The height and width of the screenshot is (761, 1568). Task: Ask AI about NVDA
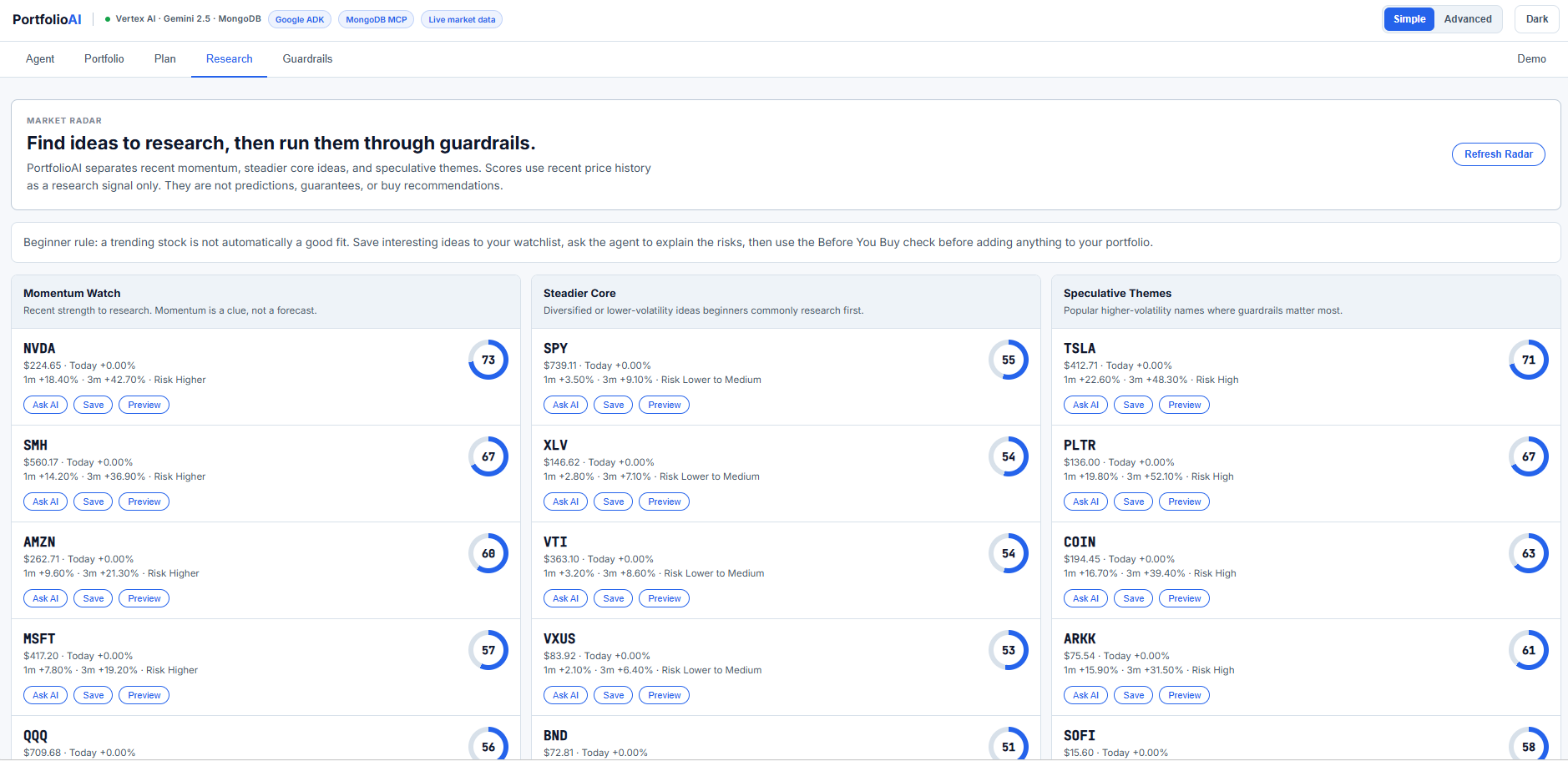coord(46,405)
